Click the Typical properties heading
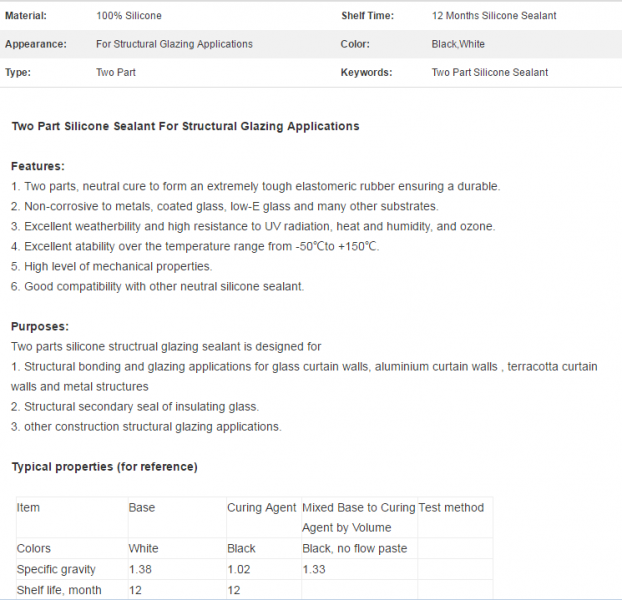622x600 pixels. [104, 467]
